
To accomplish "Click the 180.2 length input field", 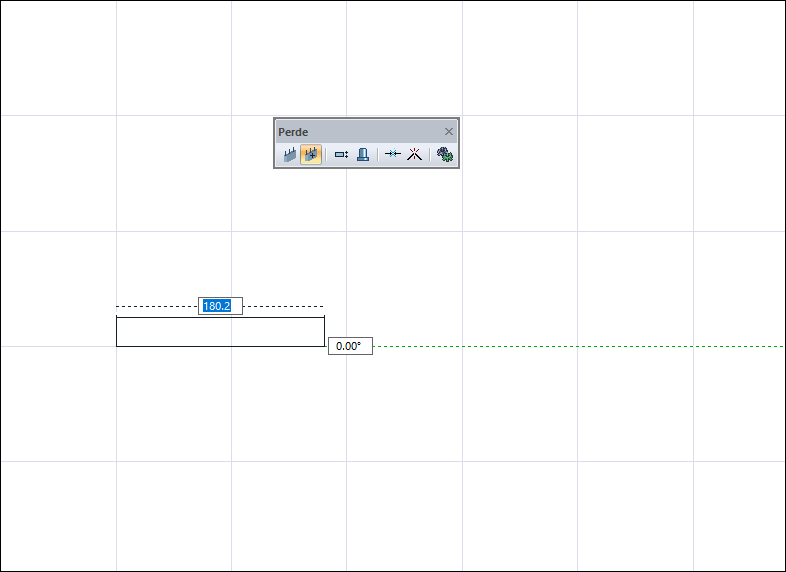I will tap(221, 306).
